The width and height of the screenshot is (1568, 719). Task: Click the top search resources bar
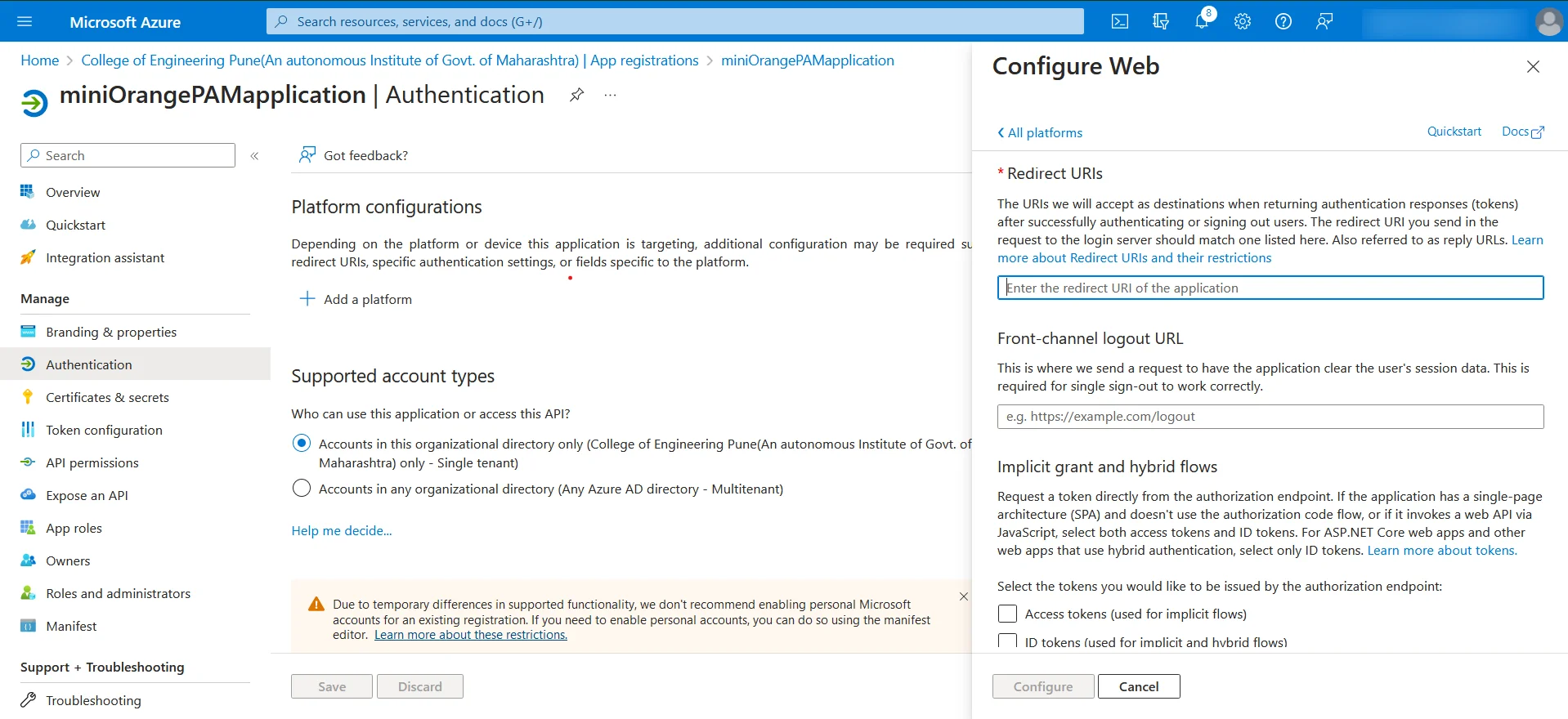(x=675, y=21)
